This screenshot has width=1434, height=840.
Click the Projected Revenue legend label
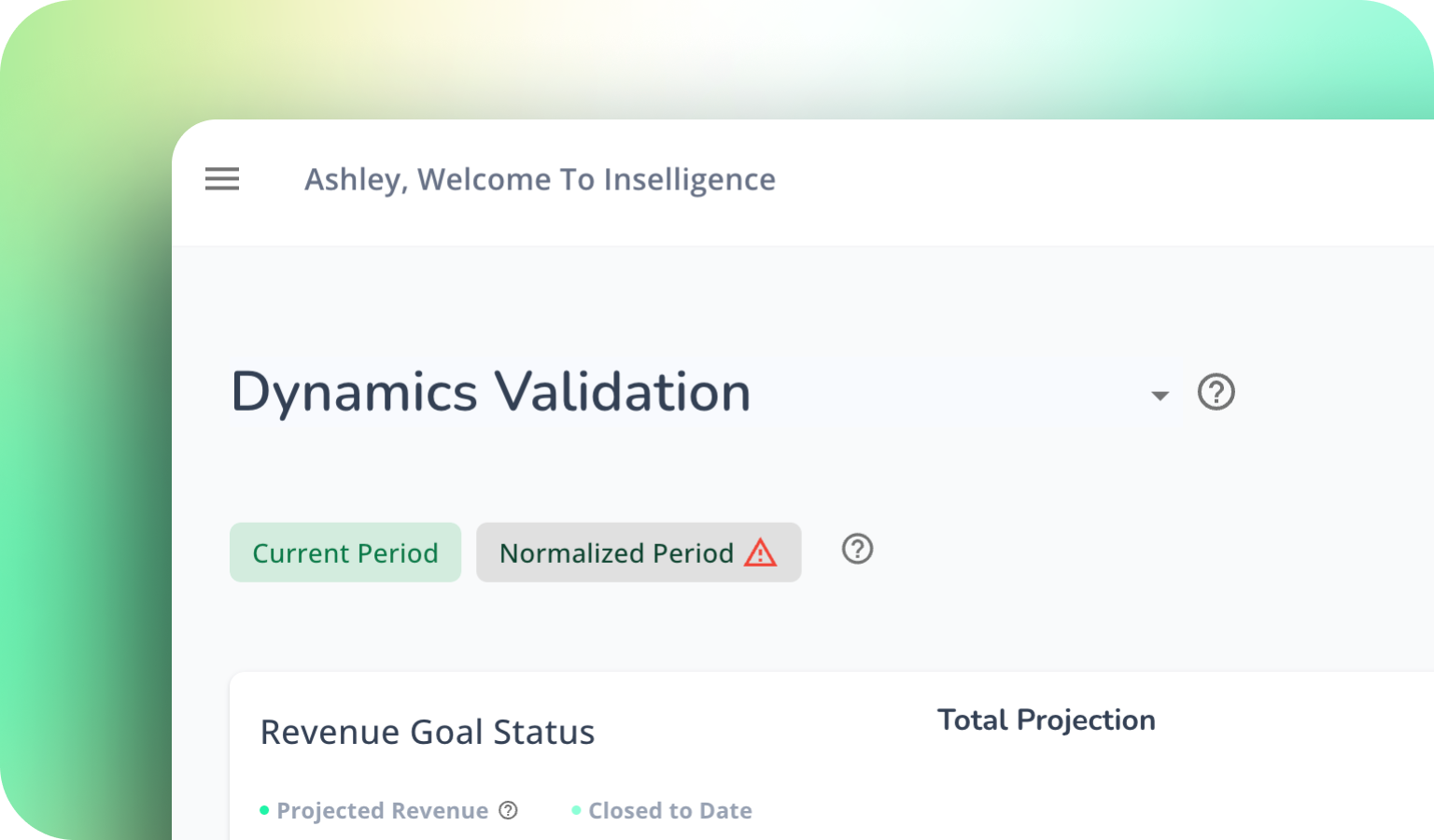383,810
